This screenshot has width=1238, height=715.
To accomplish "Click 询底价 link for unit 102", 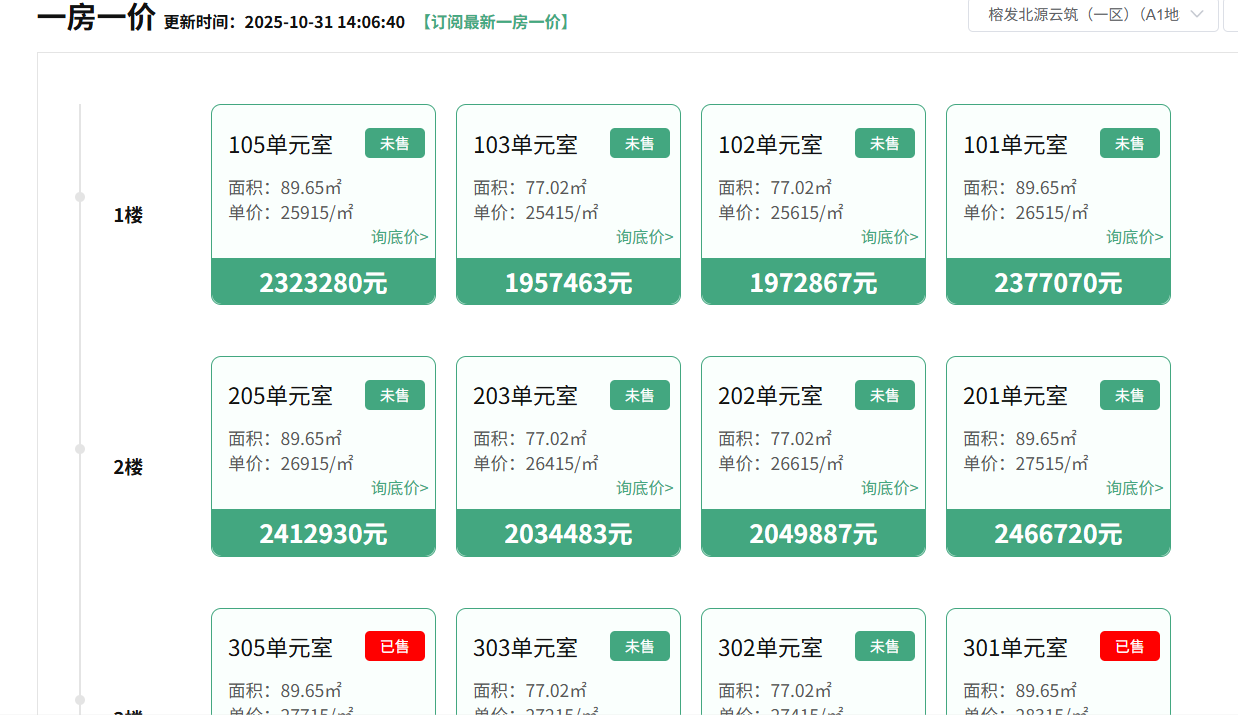I will click(x=890, y=237).
